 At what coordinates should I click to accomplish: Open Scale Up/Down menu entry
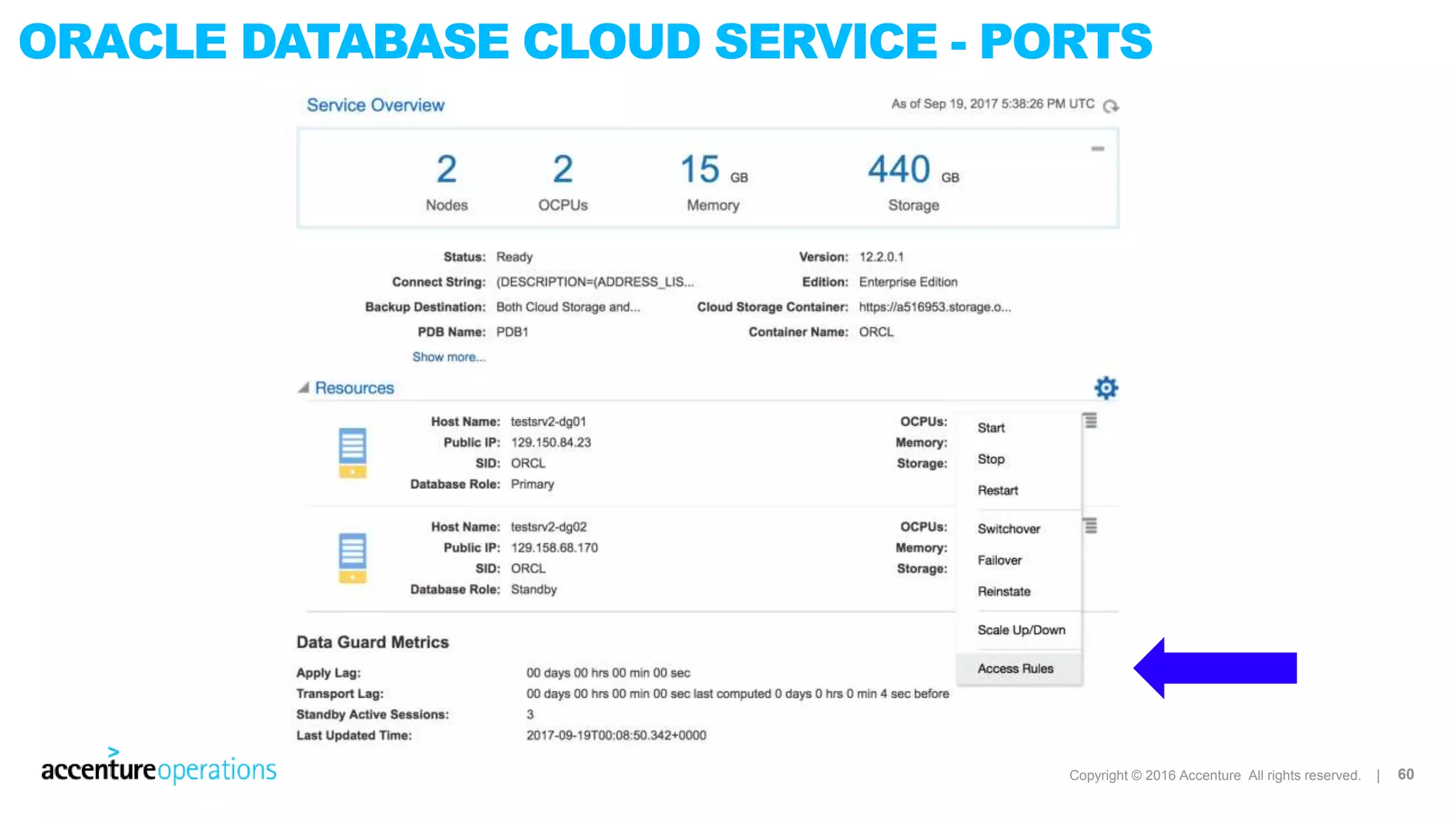(x=1022, y=630)
